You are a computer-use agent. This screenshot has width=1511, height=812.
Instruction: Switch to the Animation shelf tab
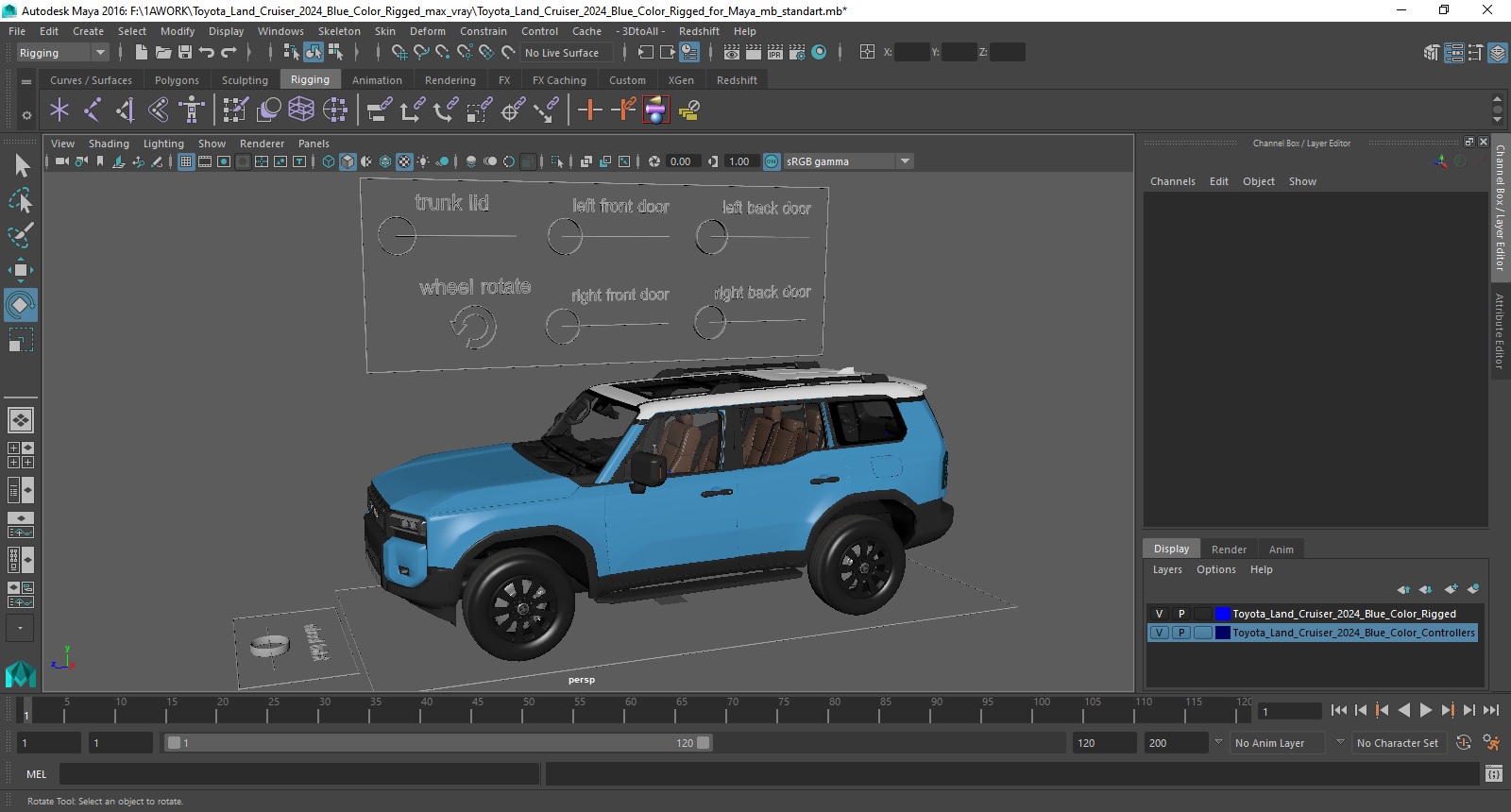pyautogui.click(x=377, y=80)
